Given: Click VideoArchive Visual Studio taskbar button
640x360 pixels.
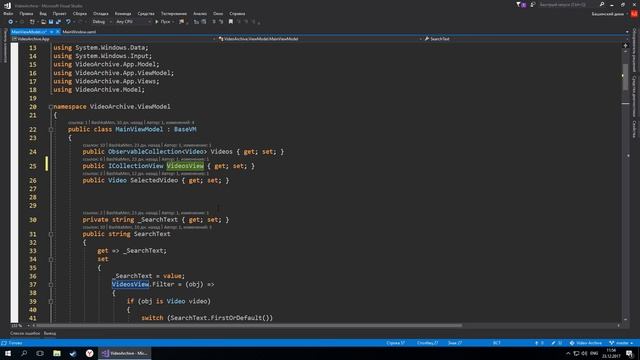Looking at the screenshot, I should pos(125,353).
